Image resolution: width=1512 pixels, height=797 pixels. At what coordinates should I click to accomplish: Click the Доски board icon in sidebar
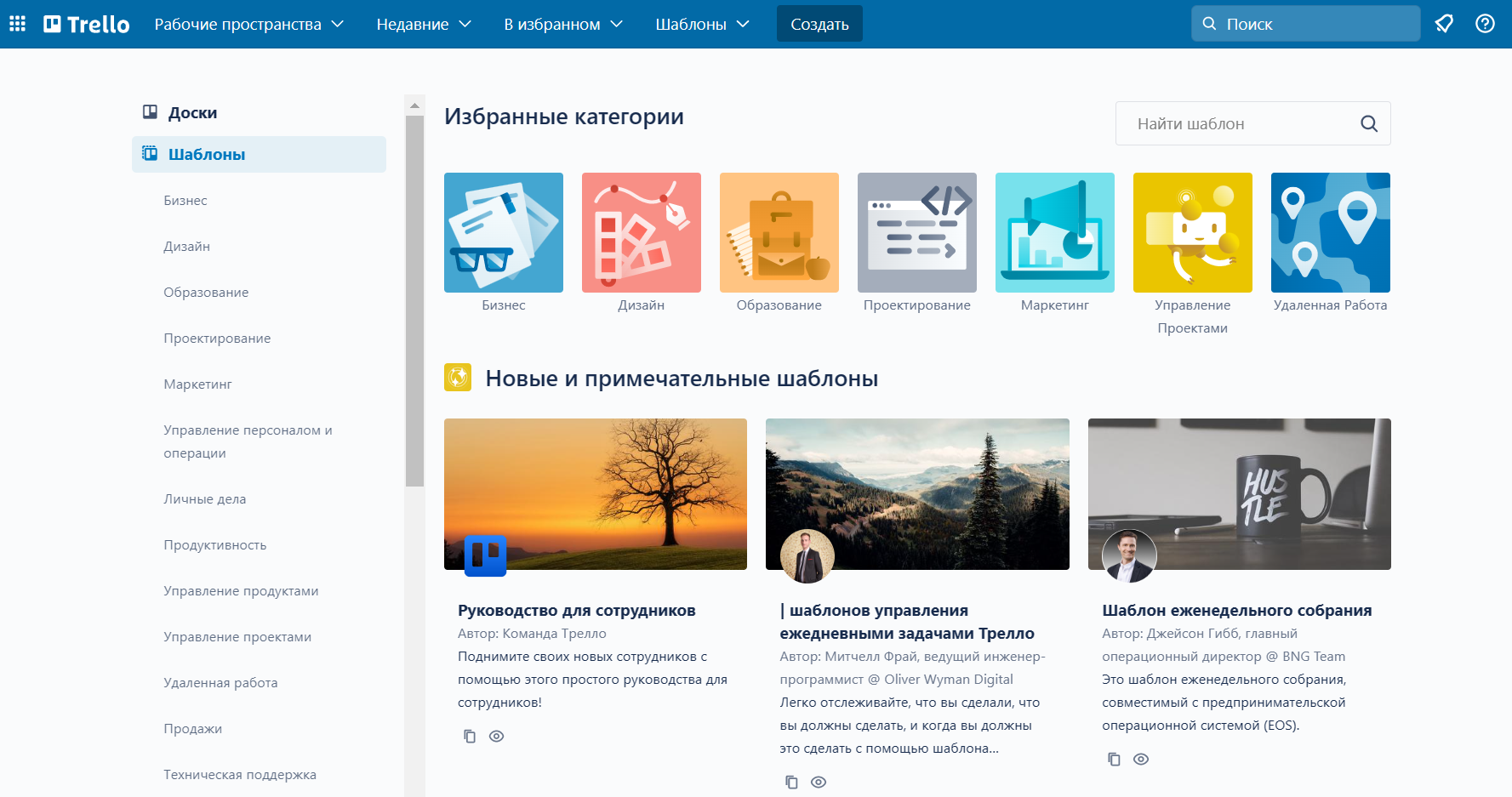(x=150, y=112)
